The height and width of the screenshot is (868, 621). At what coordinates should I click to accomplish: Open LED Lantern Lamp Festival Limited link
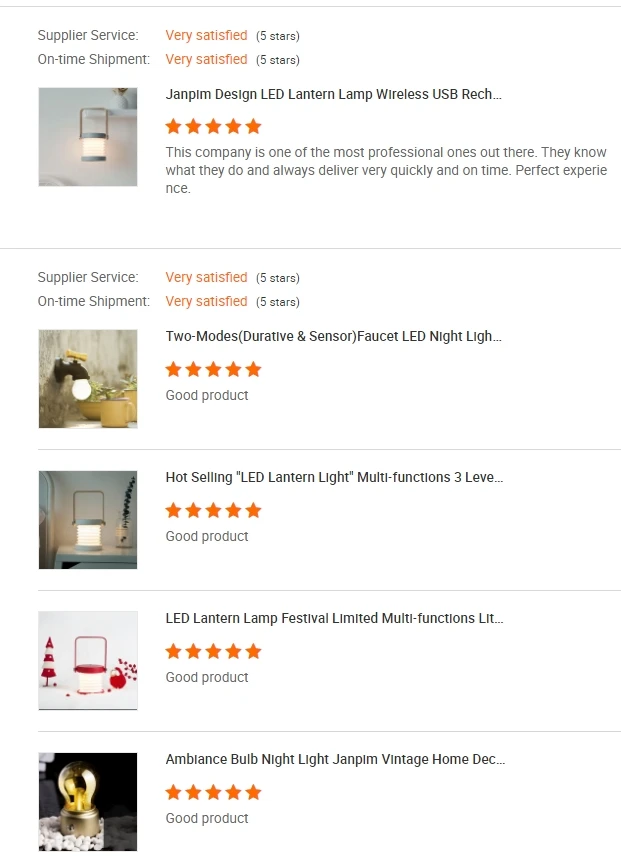334,619
